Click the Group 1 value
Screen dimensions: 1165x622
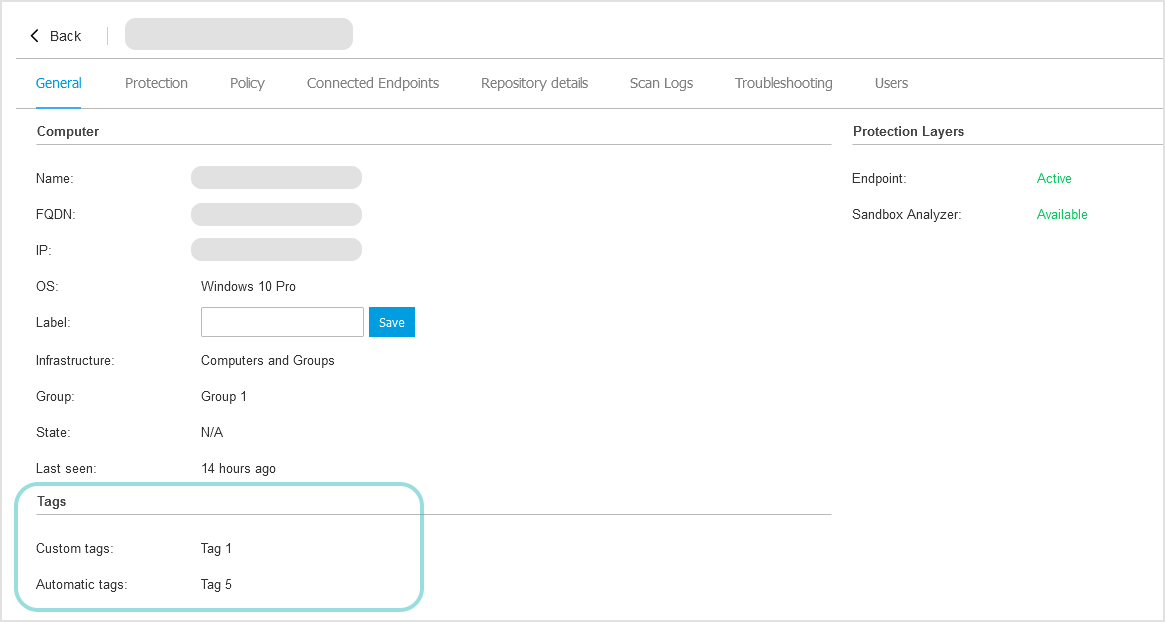pos(224,396)
